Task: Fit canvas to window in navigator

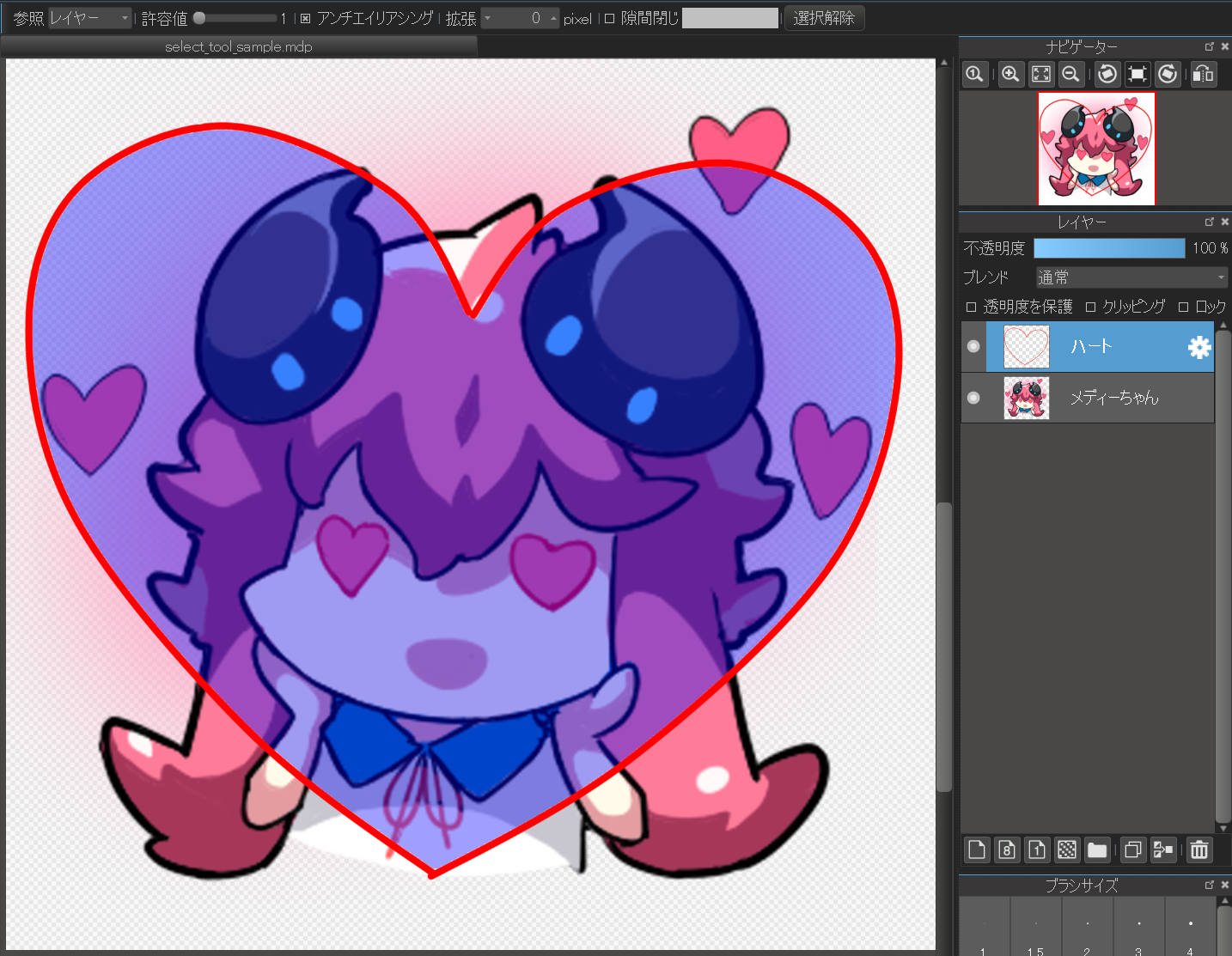Action: point(1041,74)
